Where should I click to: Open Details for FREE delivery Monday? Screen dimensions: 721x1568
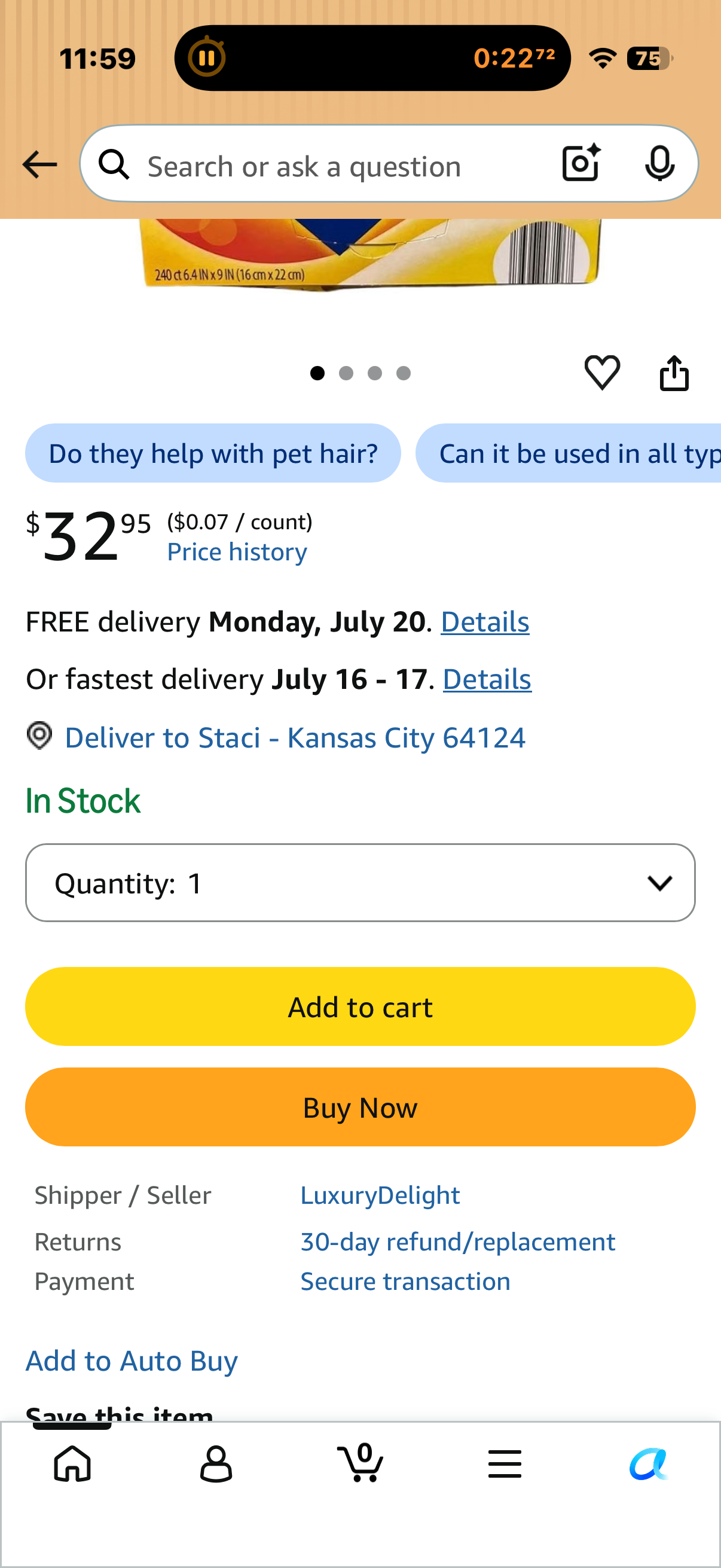point(485,621)
